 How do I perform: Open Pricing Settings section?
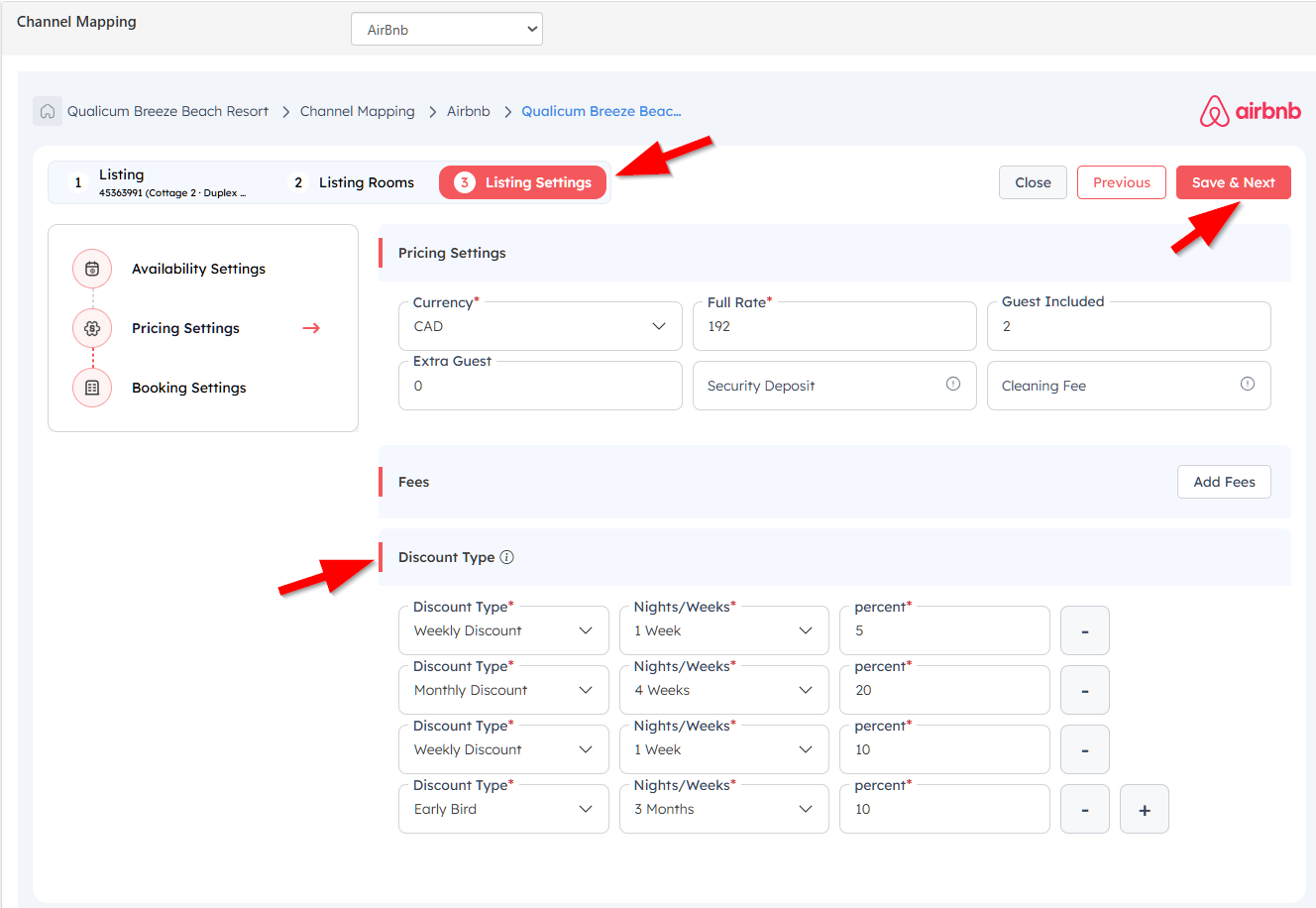pos(185,328)
